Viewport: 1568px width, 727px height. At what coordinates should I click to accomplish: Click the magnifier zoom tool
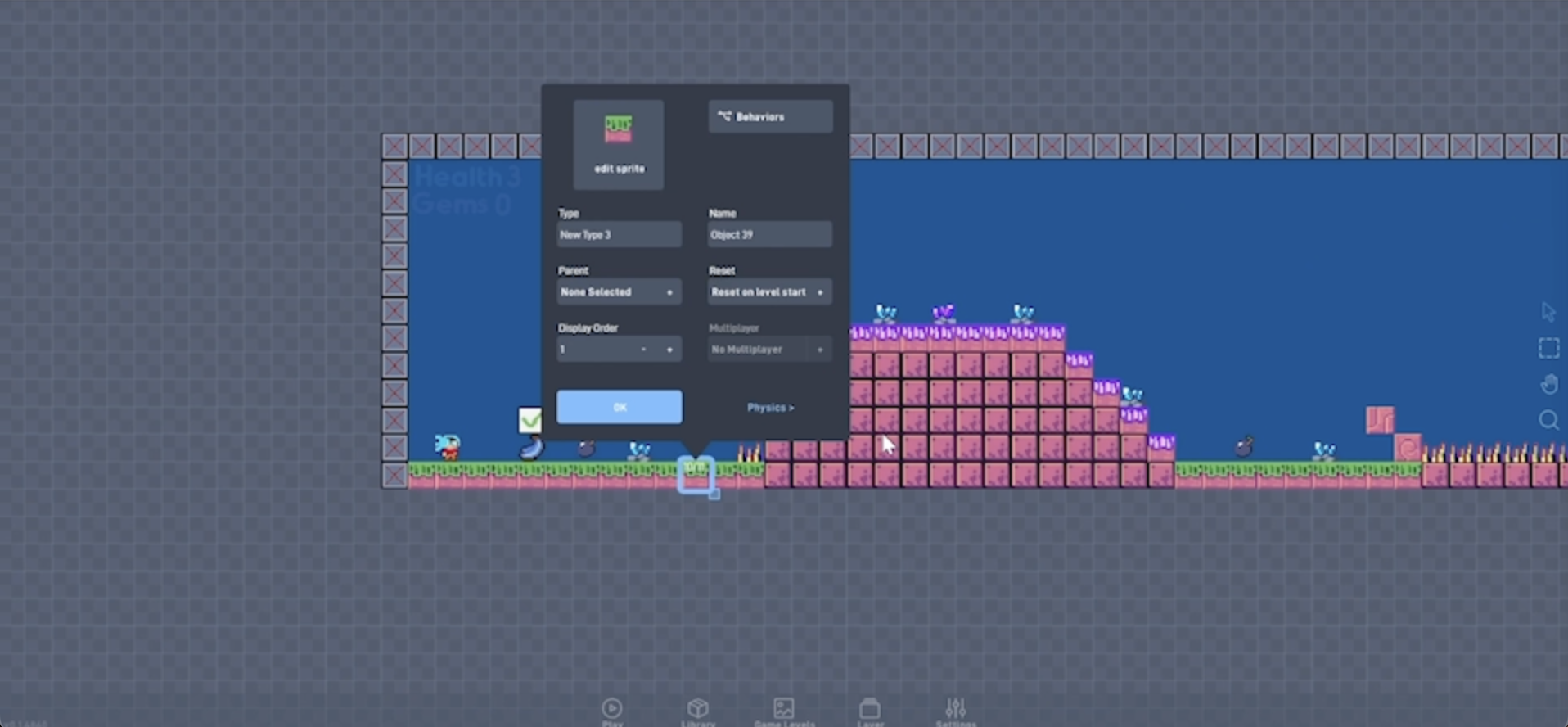(x=1548, y=421)
